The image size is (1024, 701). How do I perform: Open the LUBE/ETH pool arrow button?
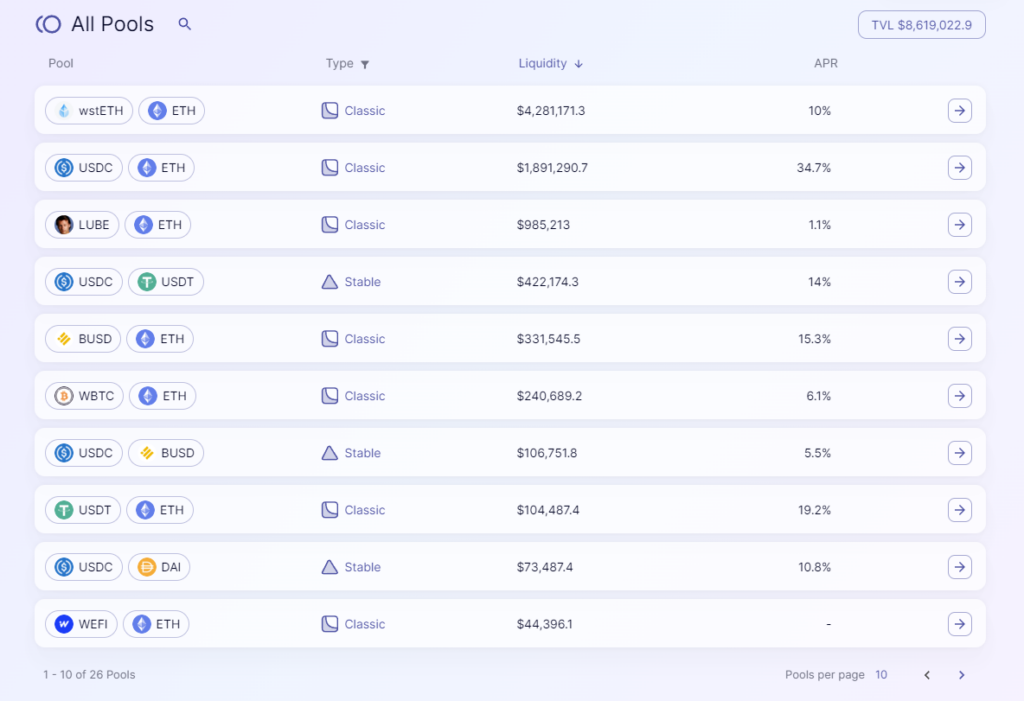[x=959, y=225]
